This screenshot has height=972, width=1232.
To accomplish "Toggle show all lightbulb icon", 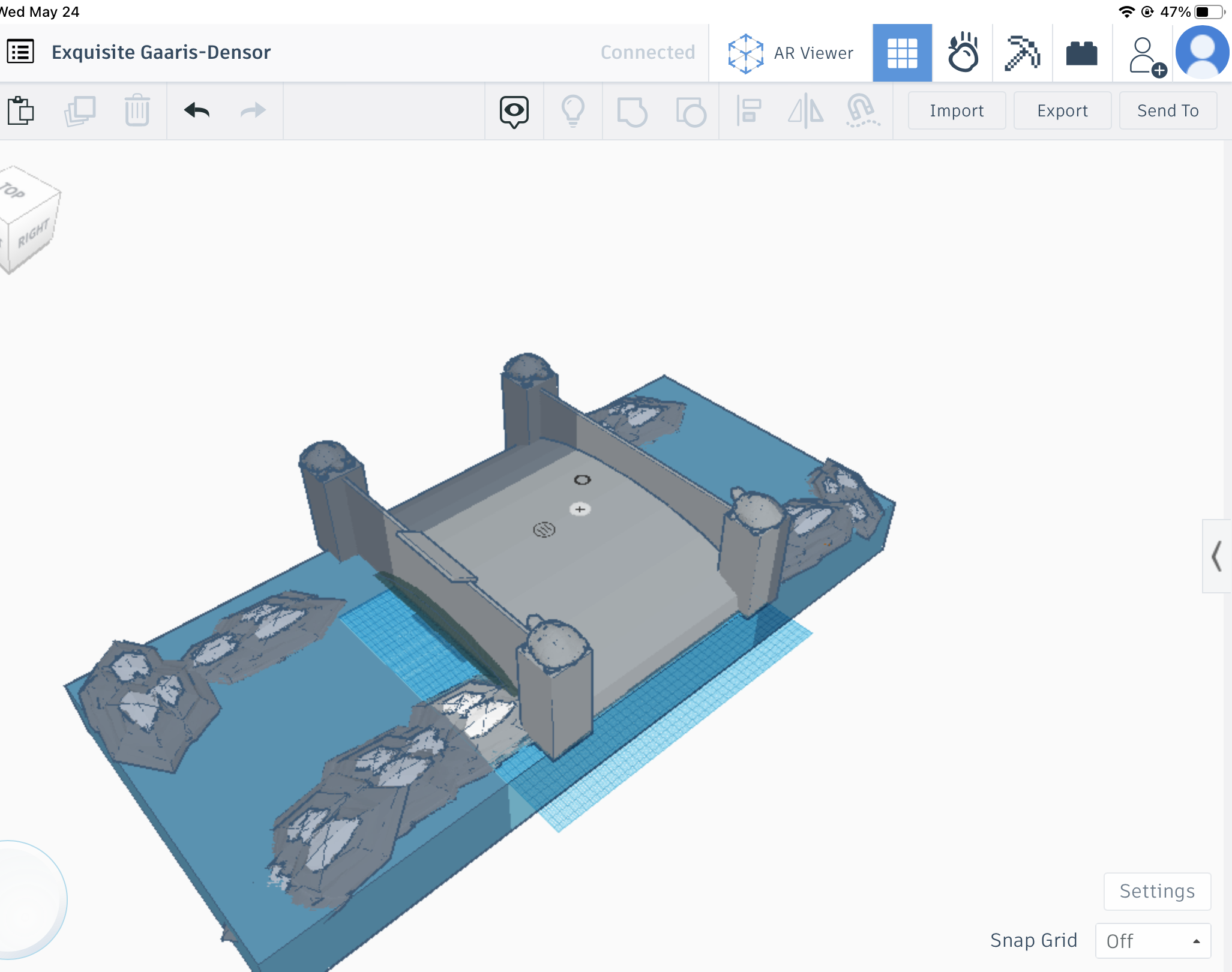I will 572,111.
